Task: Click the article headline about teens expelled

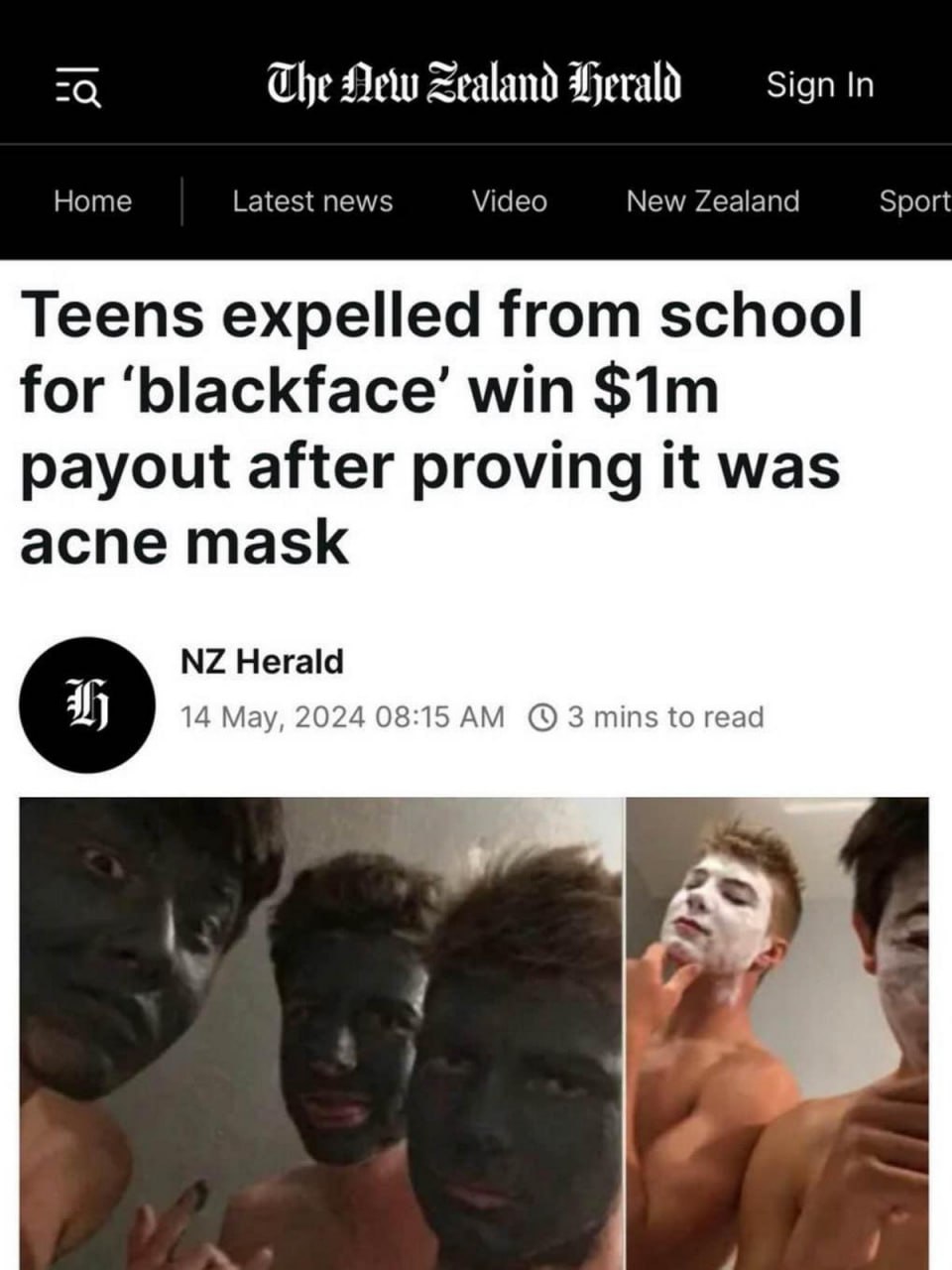Action: (441, 429)
